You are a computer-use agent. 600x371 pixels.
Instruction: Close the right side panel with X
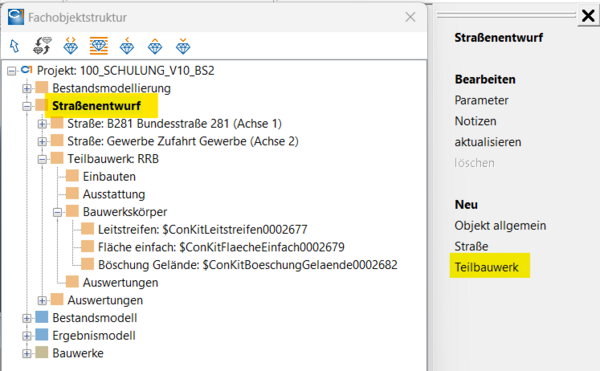click(x=588, y=16)
